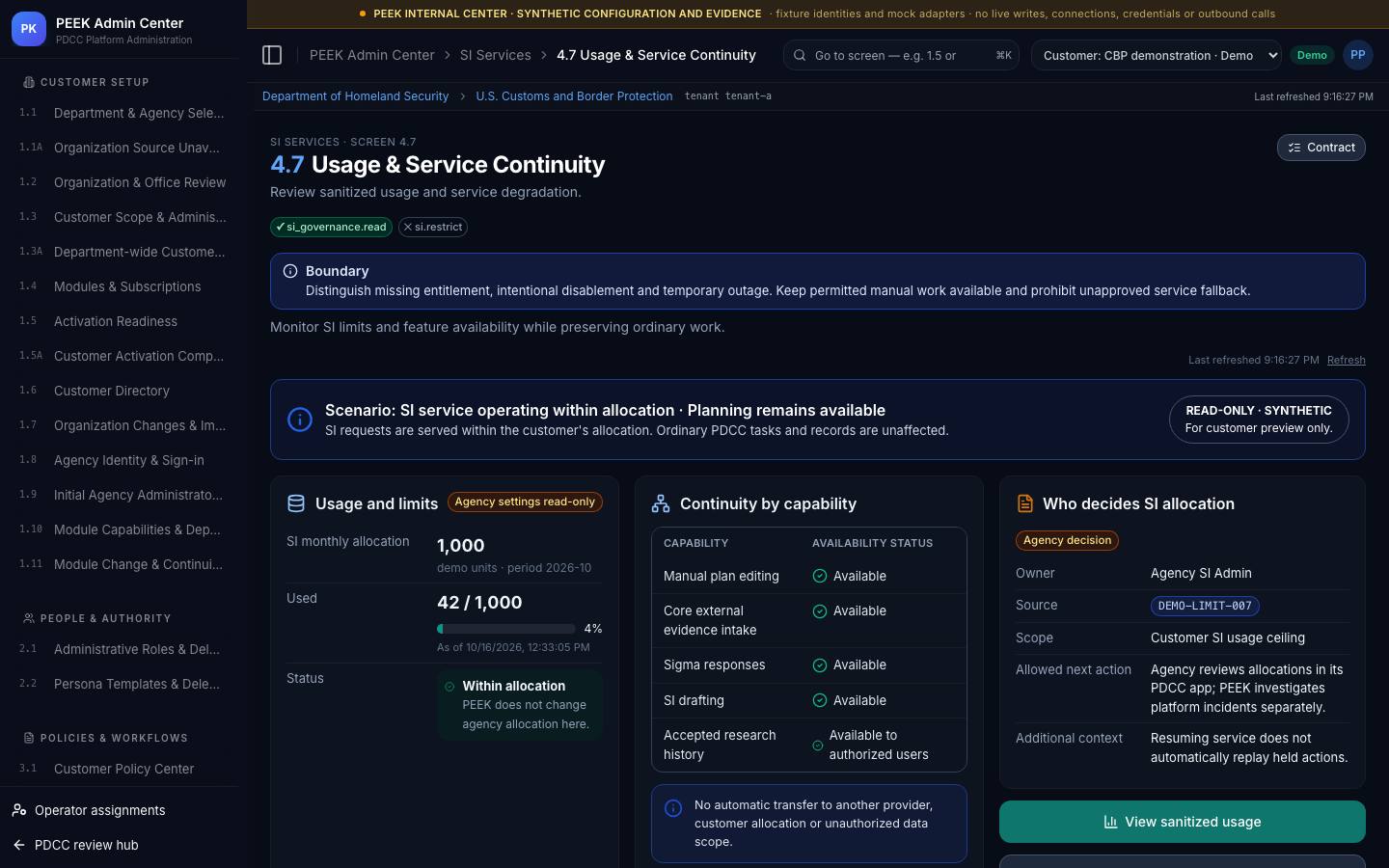
Task: Focus the Go to screen search field
Action: (902, 55)
